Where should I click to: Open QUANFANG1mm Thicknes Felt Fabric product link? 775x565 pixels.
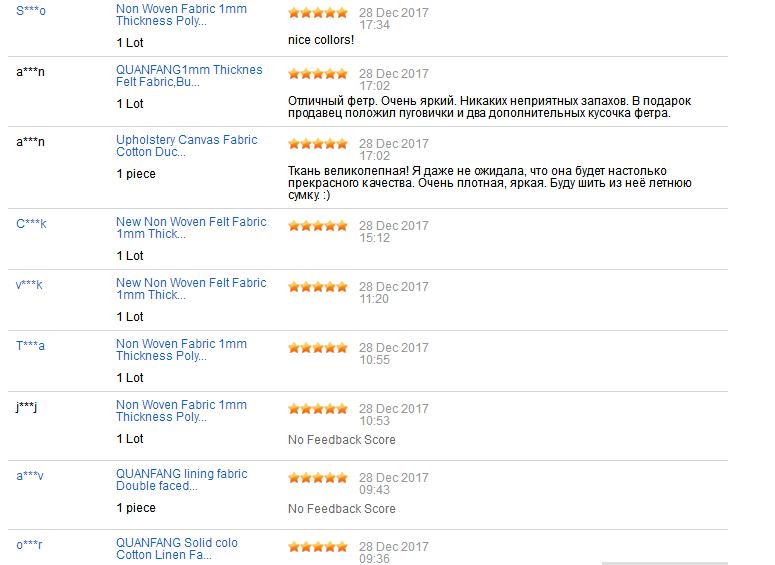pos(189,76)
